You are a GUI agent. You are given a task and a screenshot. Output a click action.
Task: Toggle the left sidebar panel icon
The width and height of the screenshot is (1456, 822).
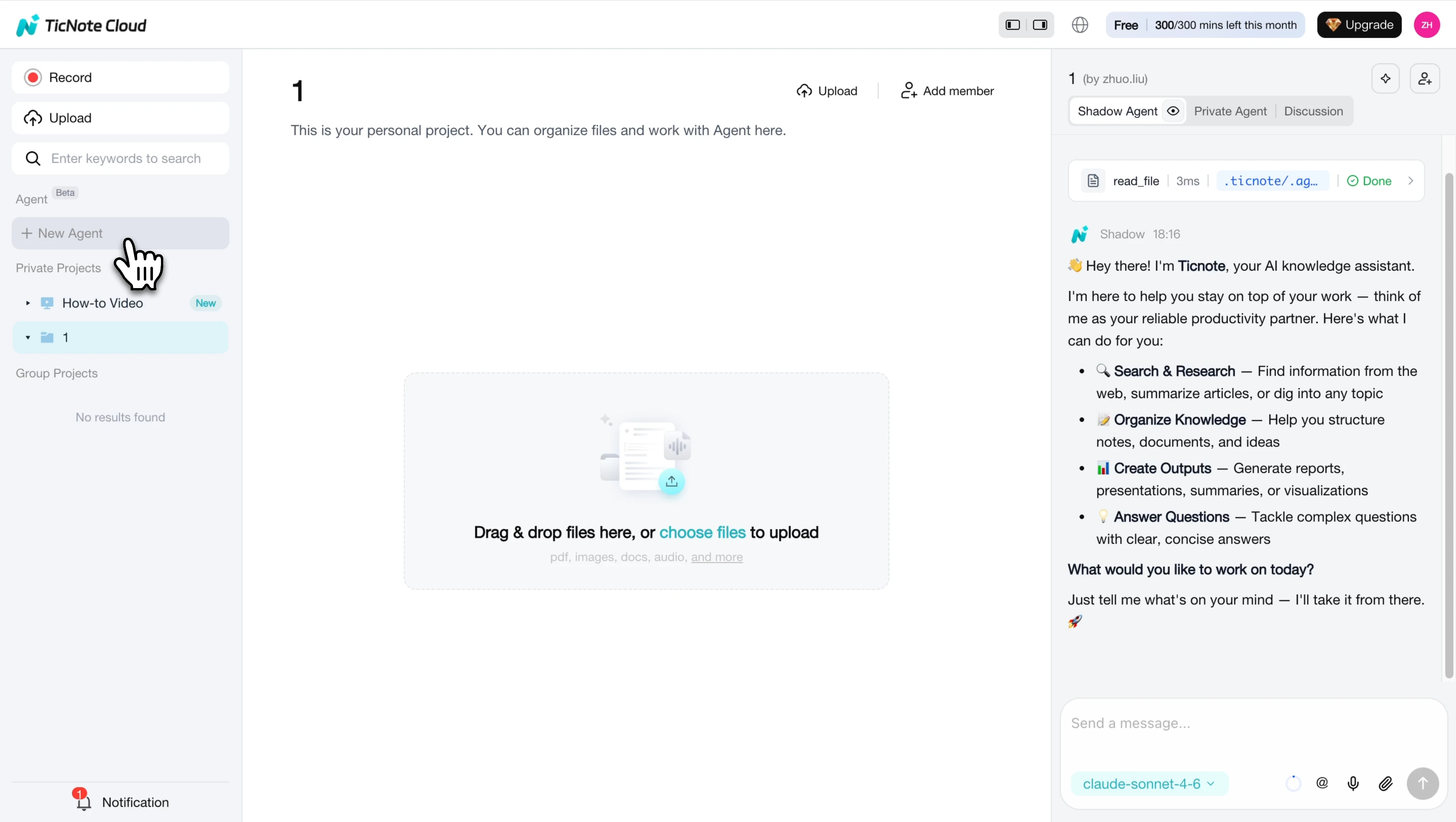pyautogui.click(x=1013, y=25)
